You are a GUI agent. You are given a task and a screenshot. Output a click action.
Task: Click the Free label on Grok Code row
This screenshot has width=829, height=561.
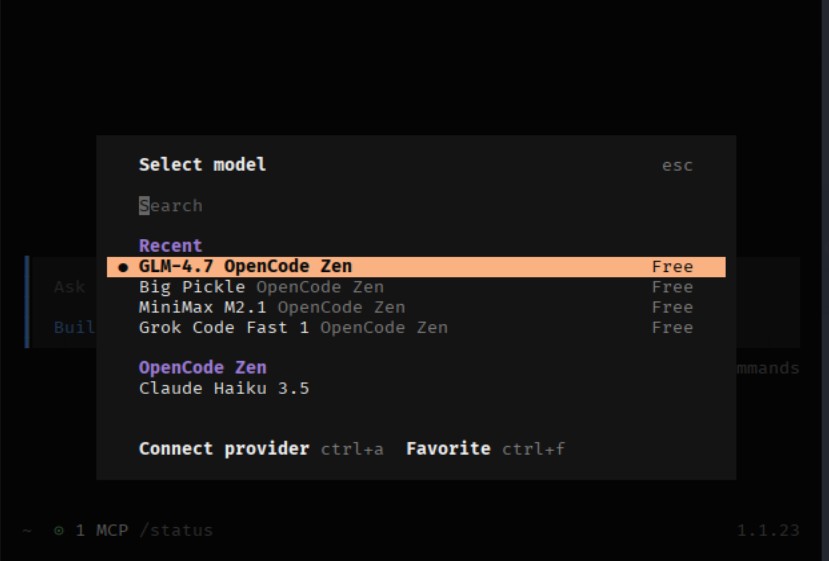(672, 327)
